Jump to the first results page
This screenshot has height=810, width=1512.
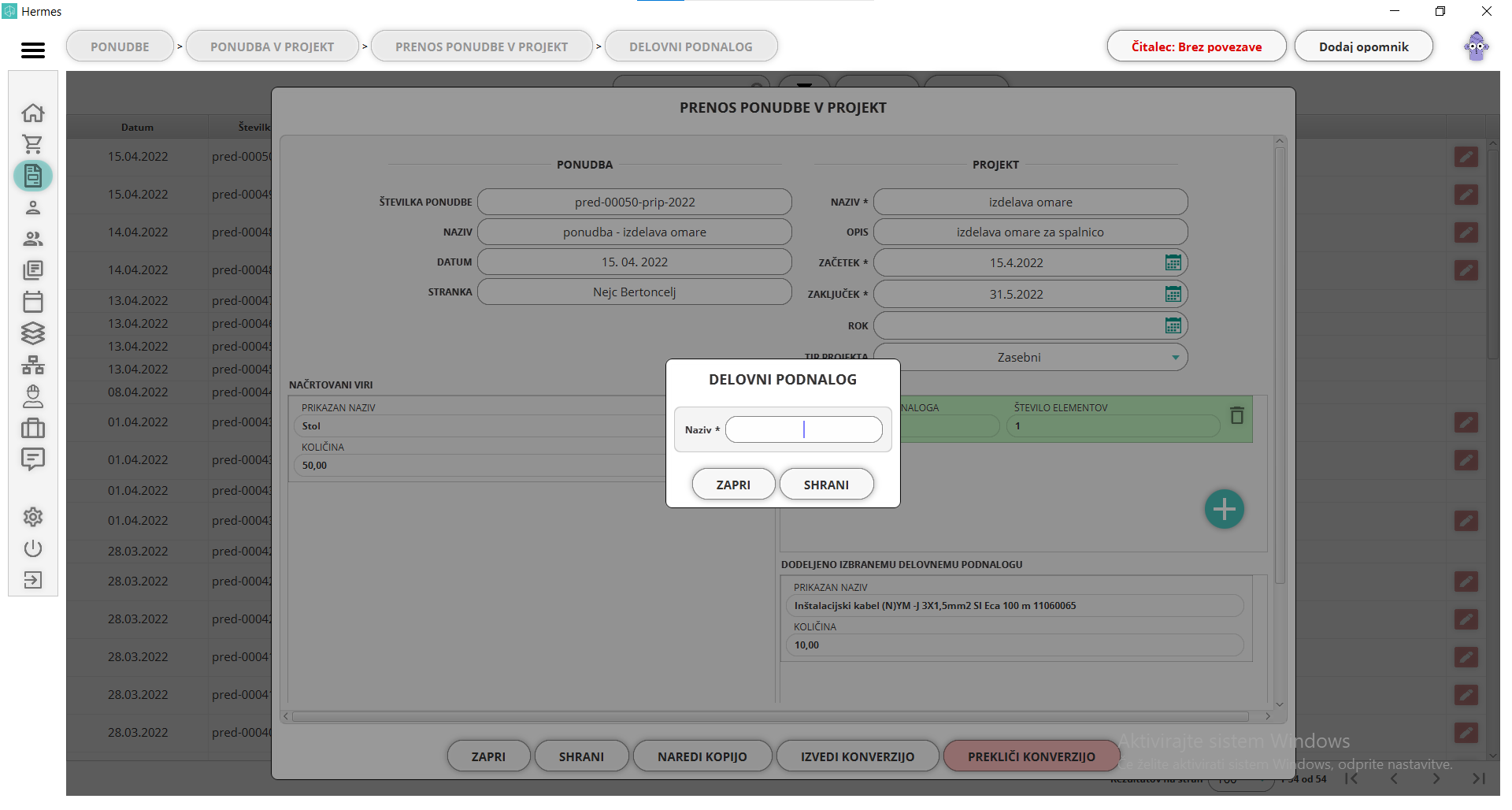[1351, 778]
